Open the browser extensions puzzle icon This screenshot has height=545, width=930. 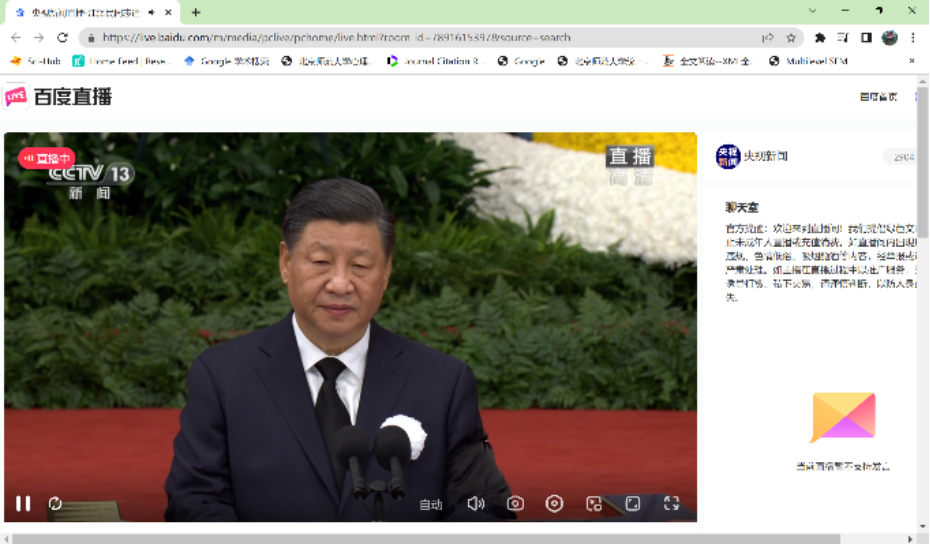click(820, 38)
